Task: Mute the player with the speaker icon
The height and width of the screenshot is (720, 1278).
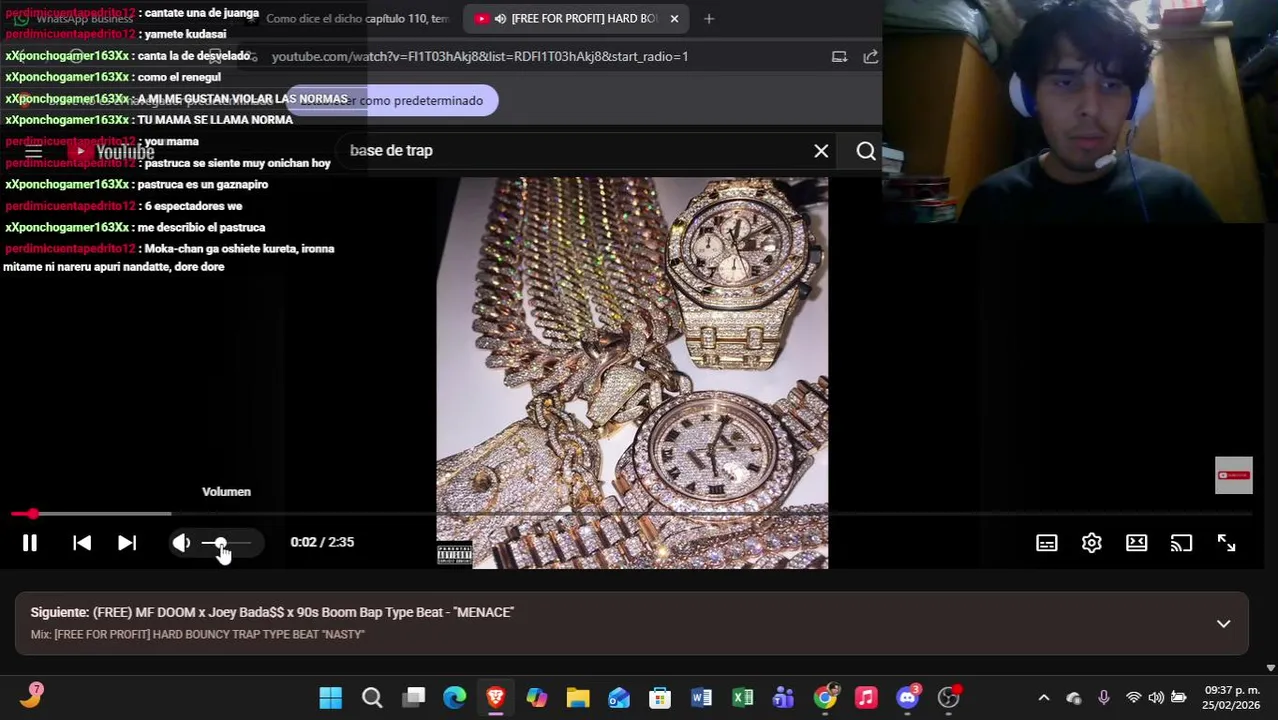Action: [x=181, y=543]
